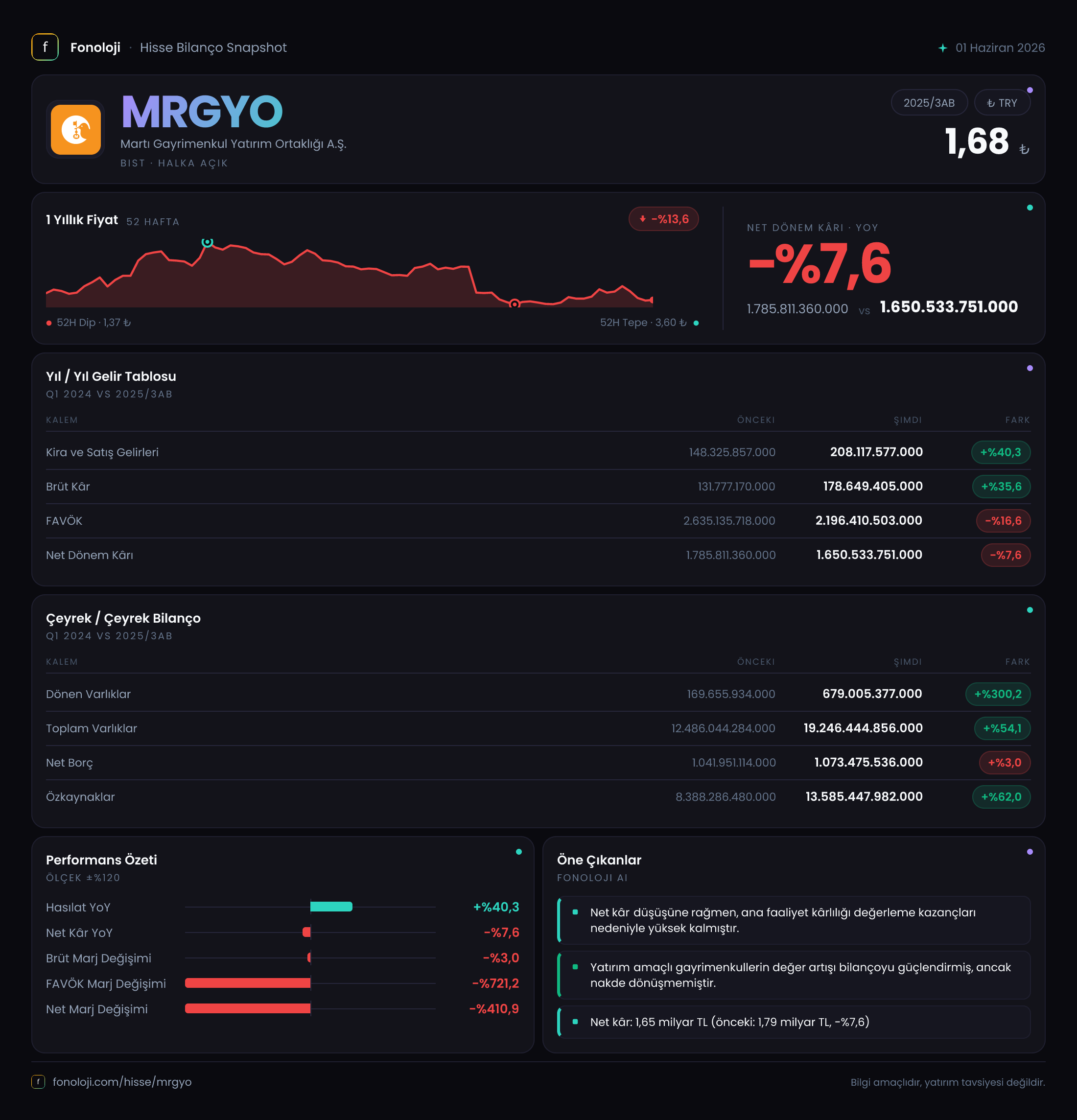Click the +%300,2 badge for Dönen Varlıklar
Screen dimensions: 1077x1120
click(x=998, y=694)
